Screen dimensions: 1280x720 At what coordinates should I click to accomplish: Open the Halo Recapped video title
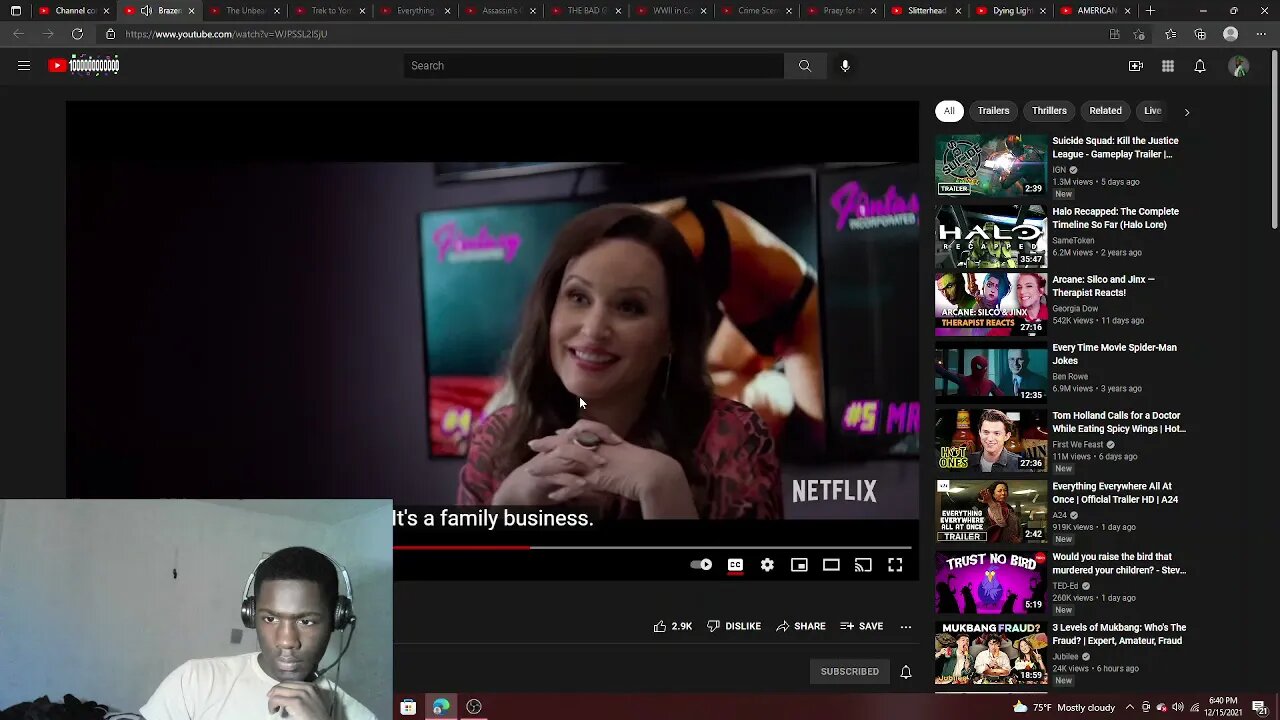point(1115,218)
